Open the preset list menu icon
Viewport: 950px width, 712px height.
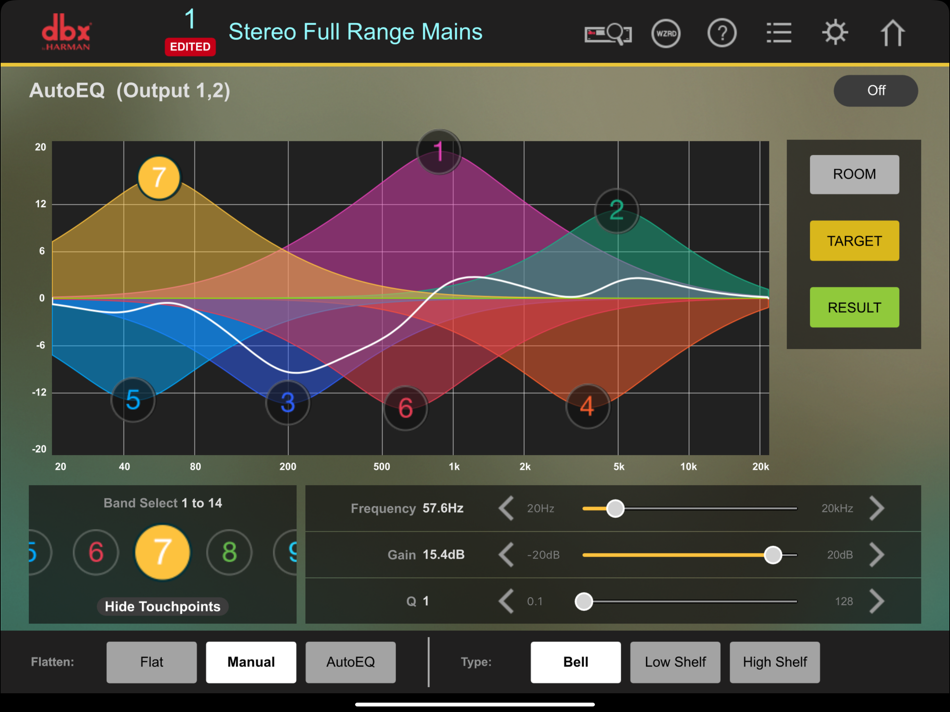[779, 33]
